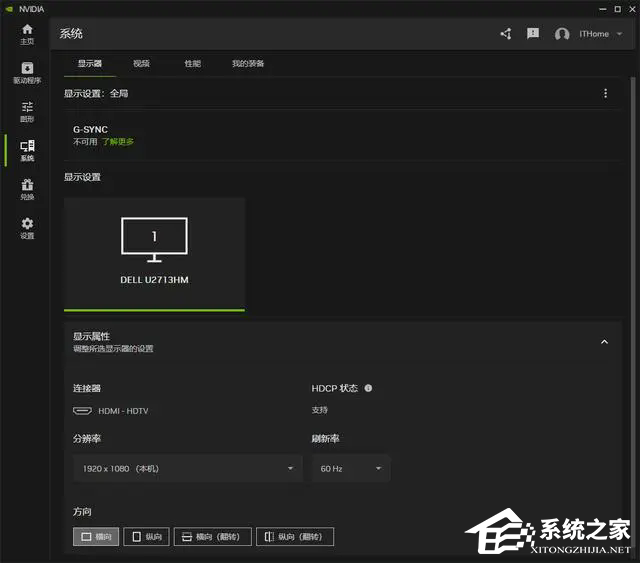Open the 分辨率 1920 x 1080 dropdown
640x563 pixels.
187,468
